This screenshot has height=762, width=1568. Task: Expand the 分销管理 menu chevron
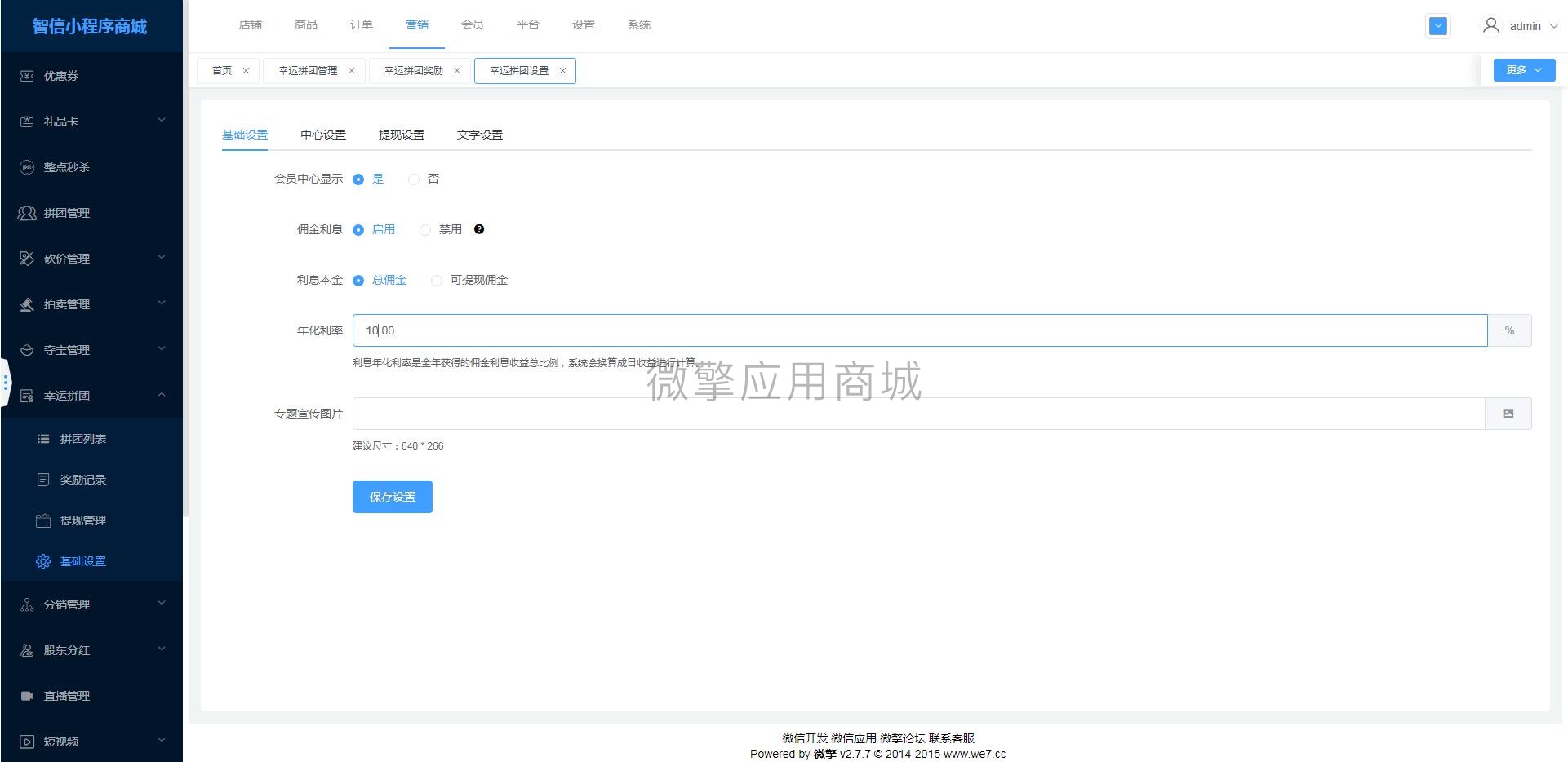(162, 604)
